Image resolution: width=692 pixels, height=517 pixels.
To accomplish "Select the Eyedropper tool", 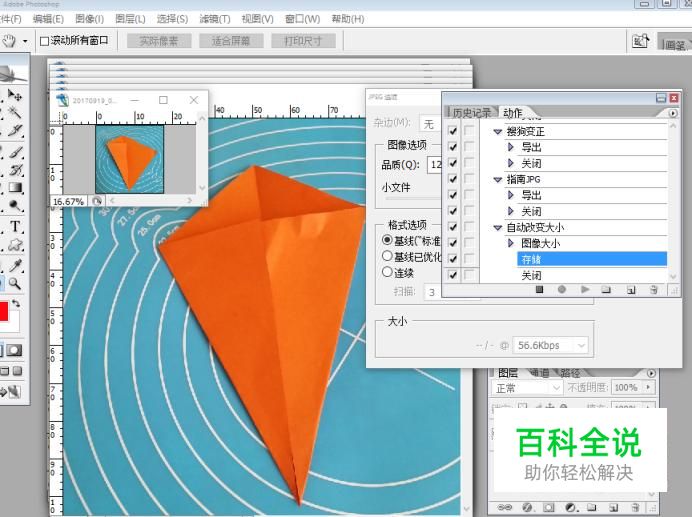I will [15, 265].
